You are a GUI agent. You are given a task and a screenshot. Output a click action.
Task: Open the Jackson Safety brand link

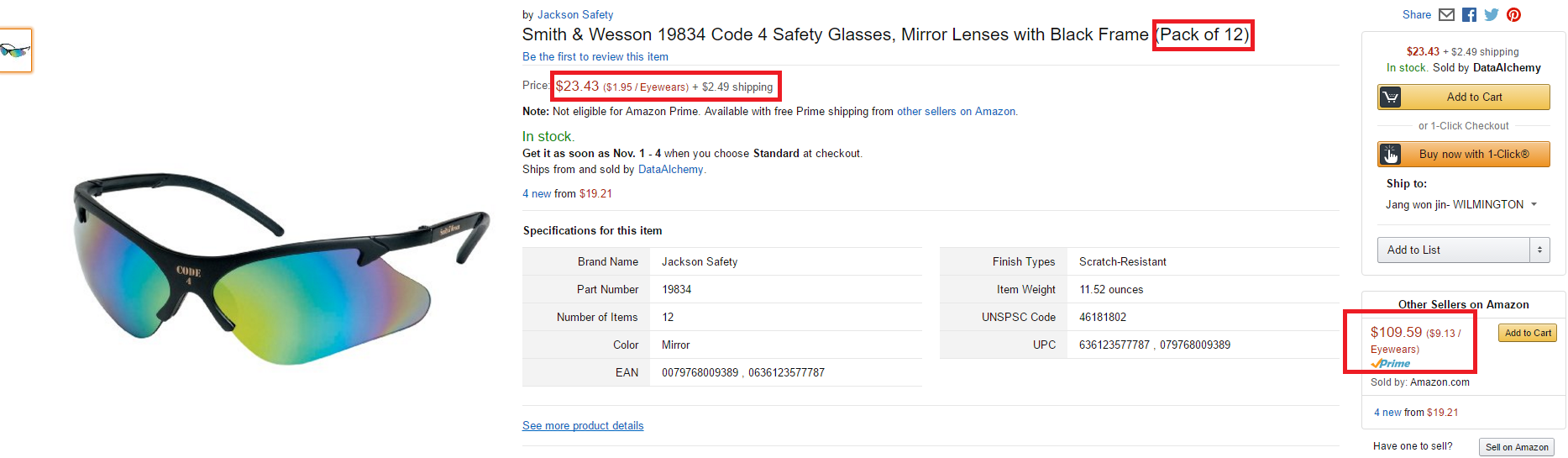(575, 15)
